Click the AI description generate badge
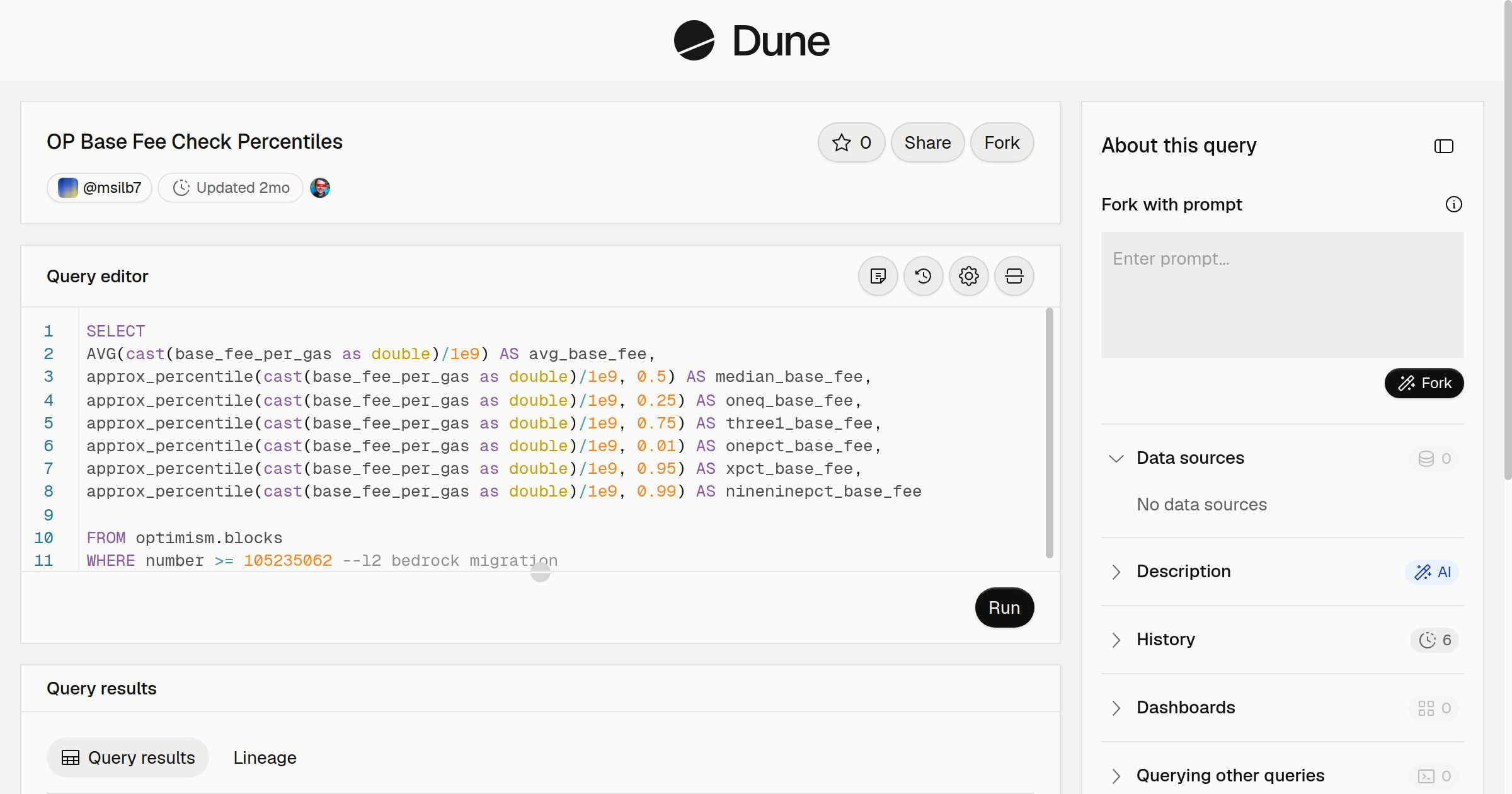This screenshot has height=794, width=1512. point(1432,572)
